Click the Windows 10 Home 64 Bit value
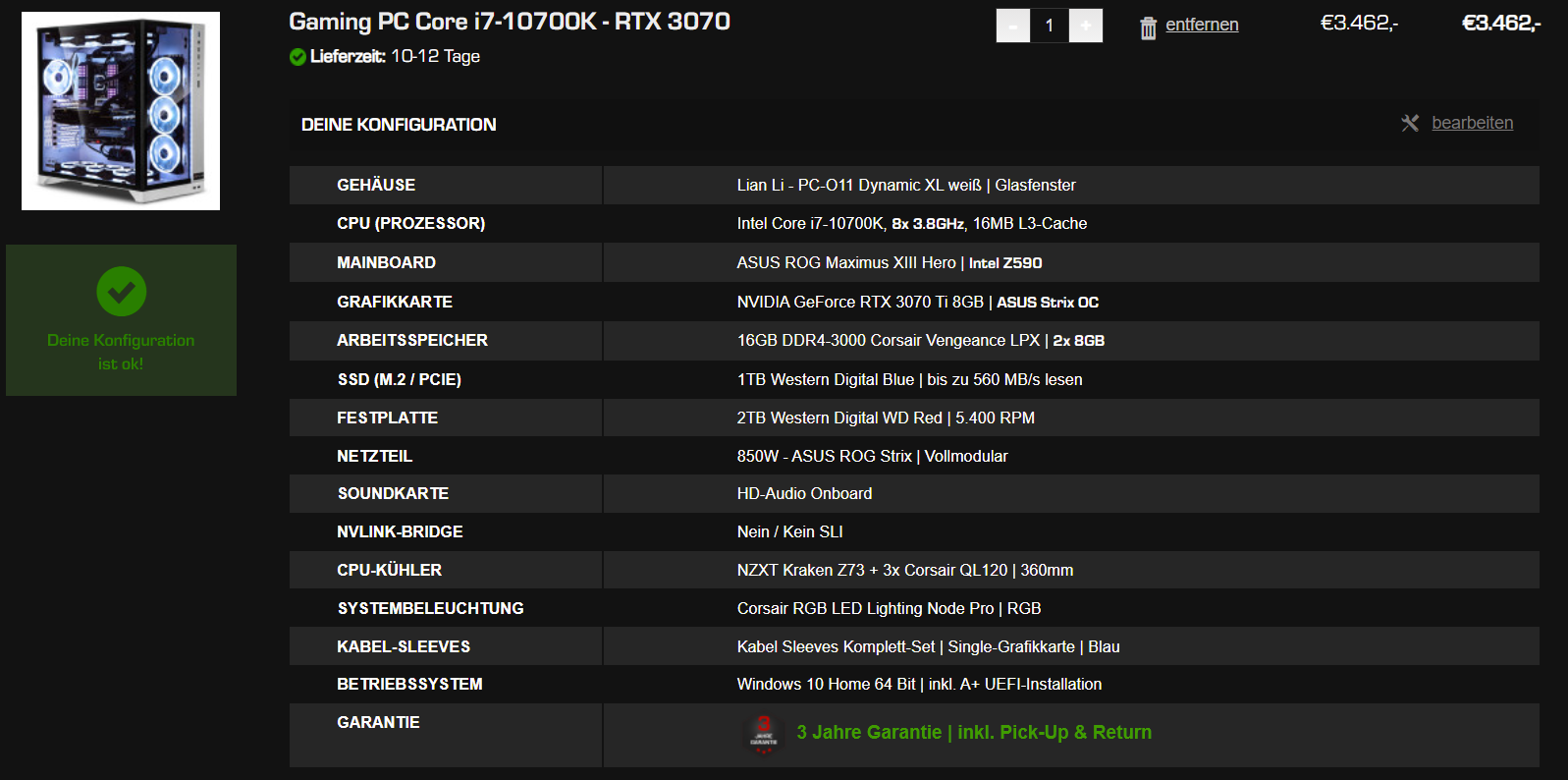Image resolution: width=1568 pixels, height=780 pixels. 920,684
